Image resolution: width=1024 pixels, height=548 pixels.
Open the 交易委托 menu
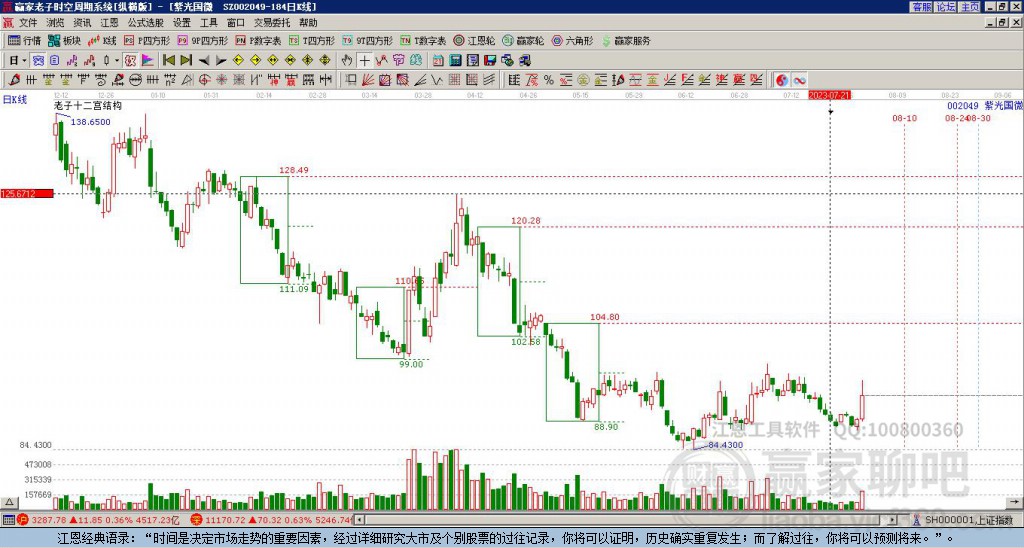pos(272,23)
